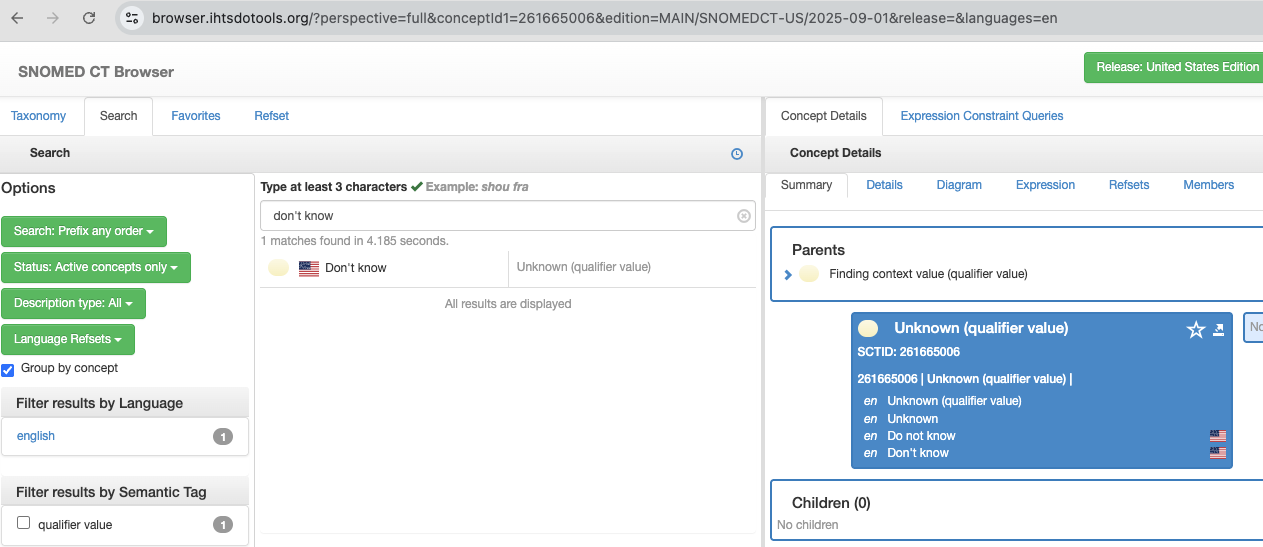This screenshot has width=1263, height=547.
Task: Open the search history clock icon
Action: [737, 154]
